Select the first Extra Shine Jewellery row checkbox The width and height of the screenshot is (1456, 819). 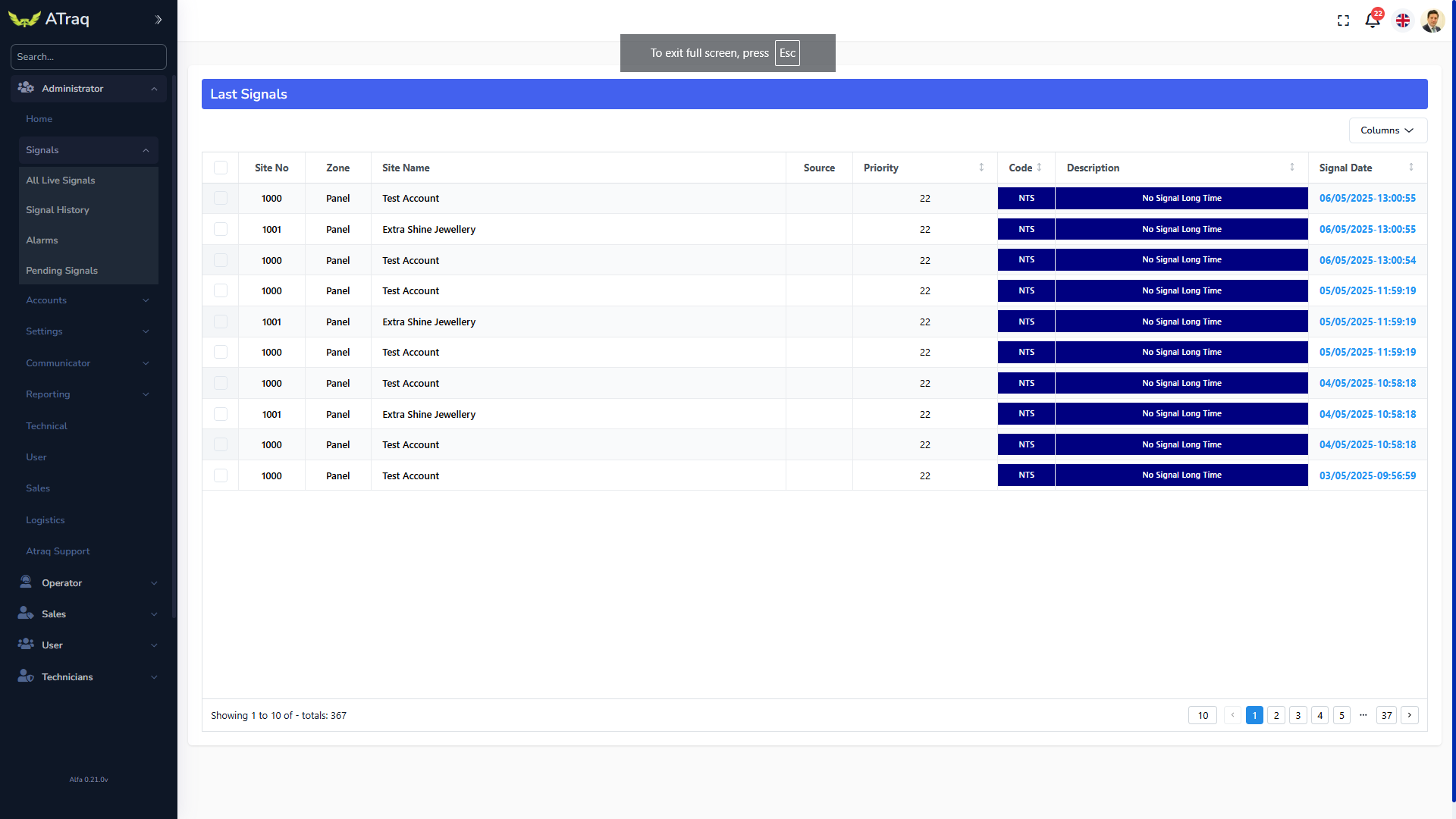221,229
